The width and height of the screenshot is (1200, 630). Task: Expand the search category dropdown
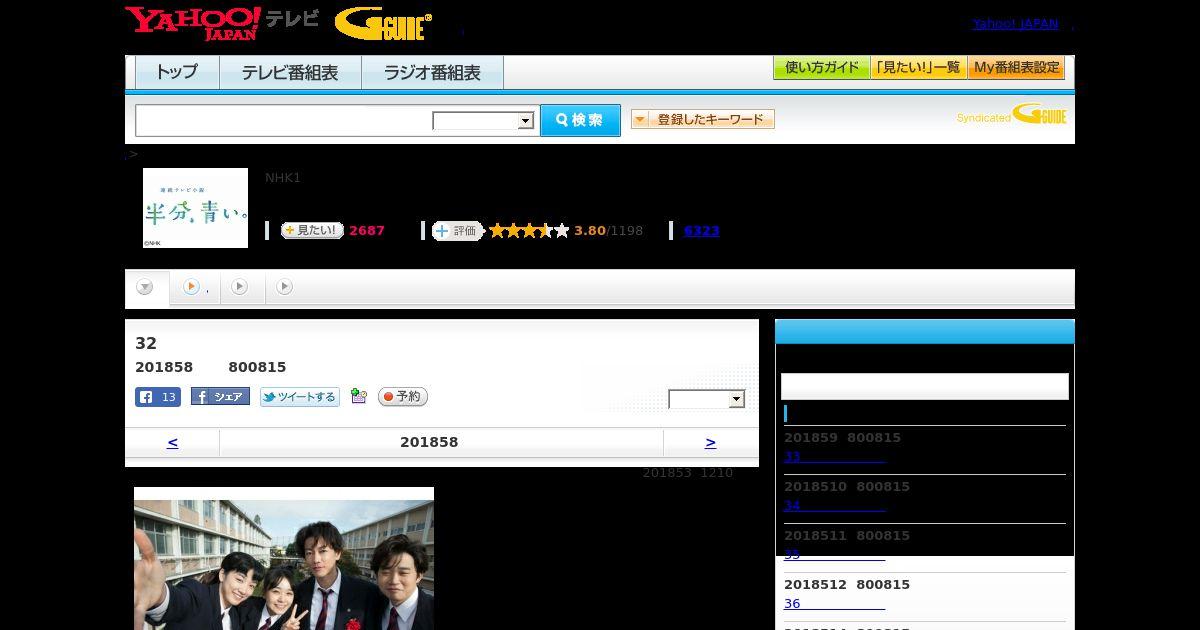pos(484,121)
